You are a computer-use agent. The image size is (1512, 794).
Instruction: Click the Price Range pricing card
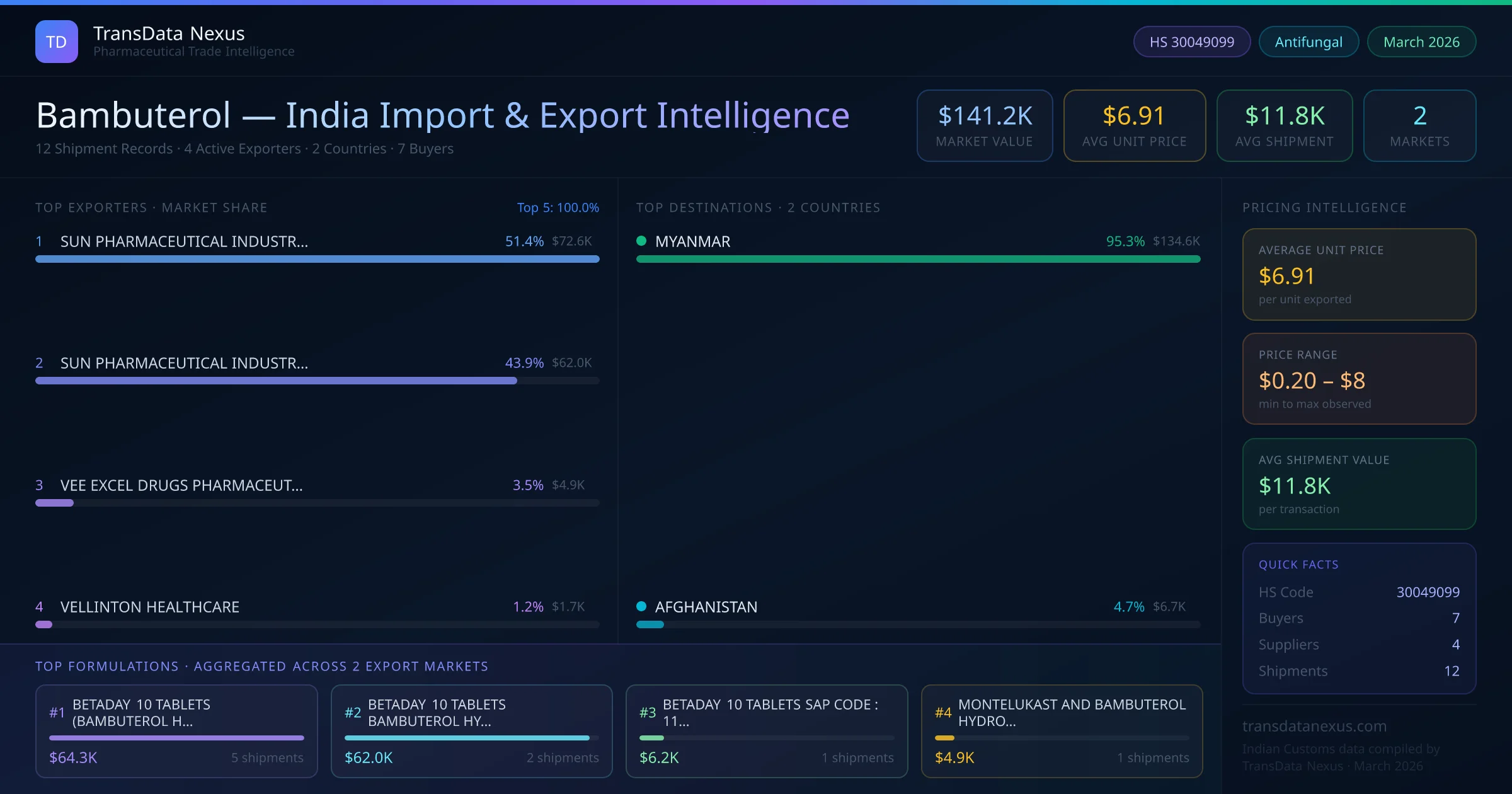(x=1358, y=379)
